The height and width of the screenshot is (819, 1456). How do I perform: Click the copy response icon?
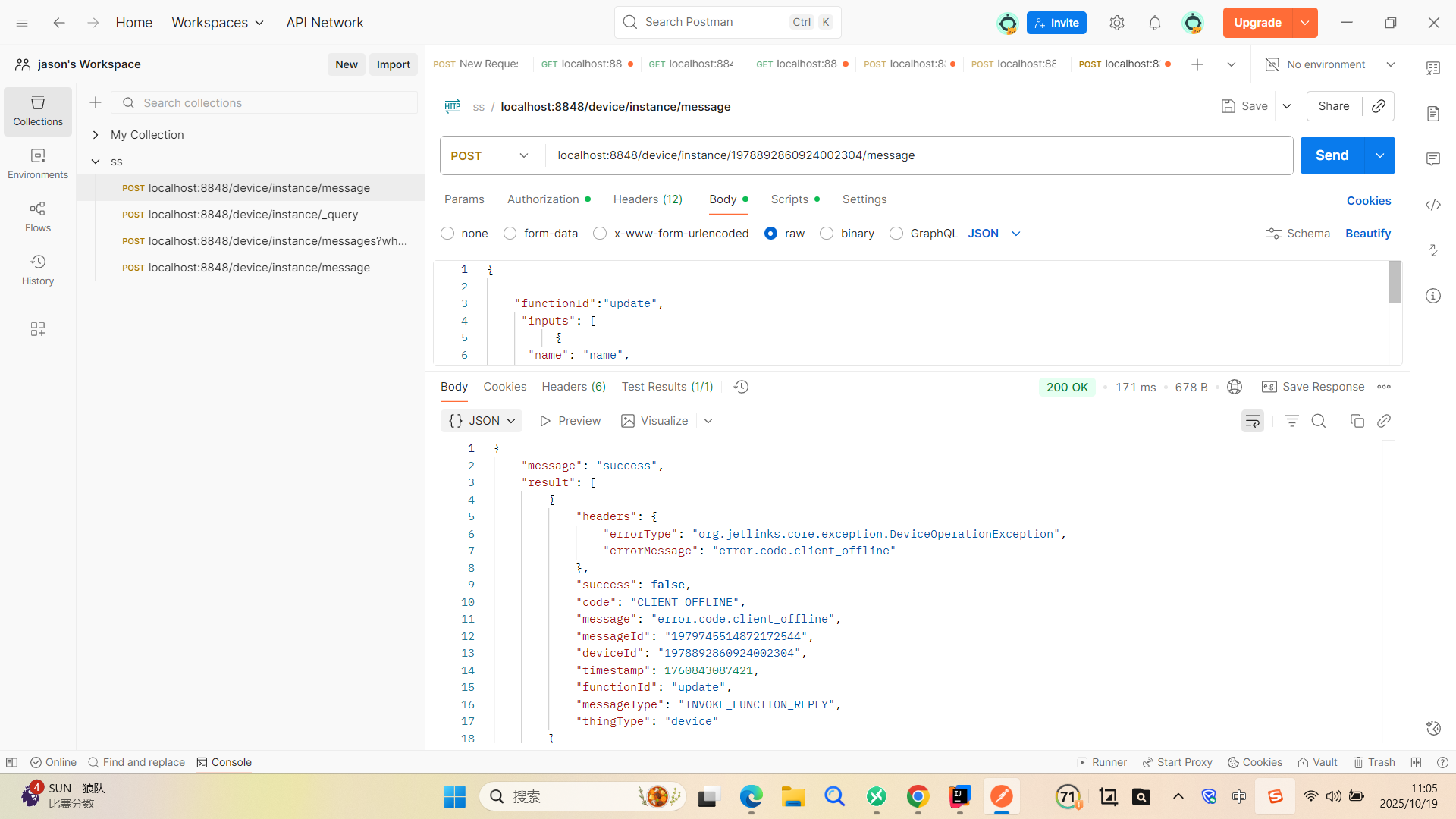(x=1357, y=421)
